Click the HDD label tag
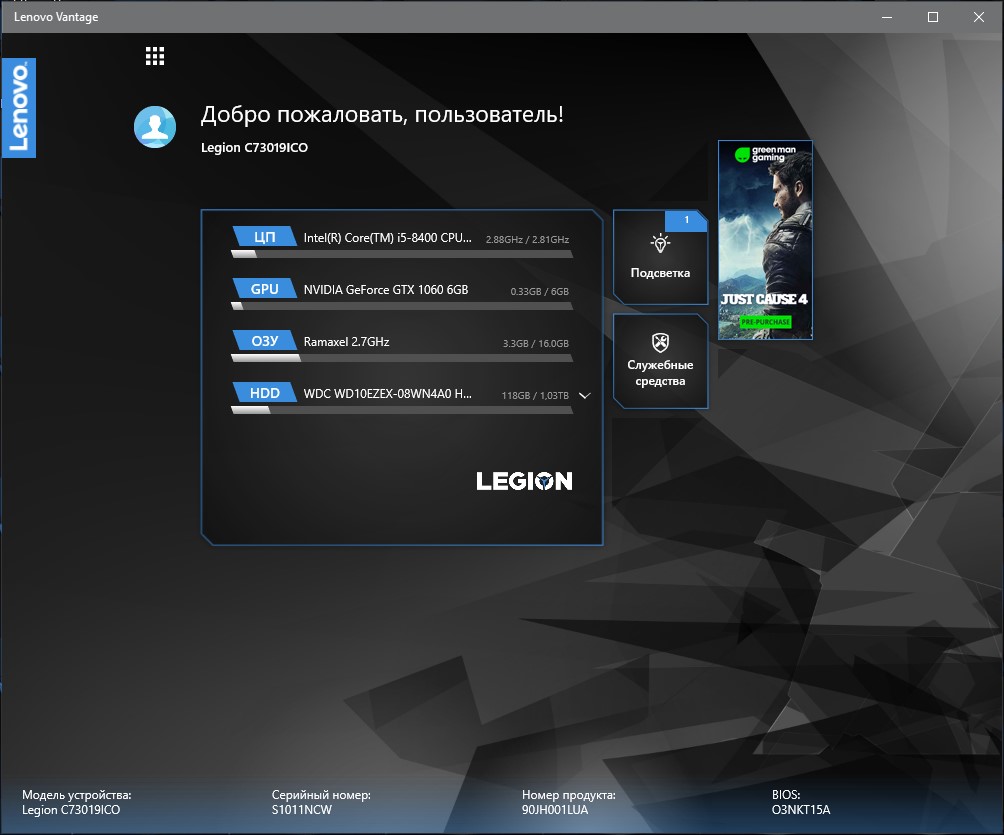1004x835 pixels. tap(264, 393)
